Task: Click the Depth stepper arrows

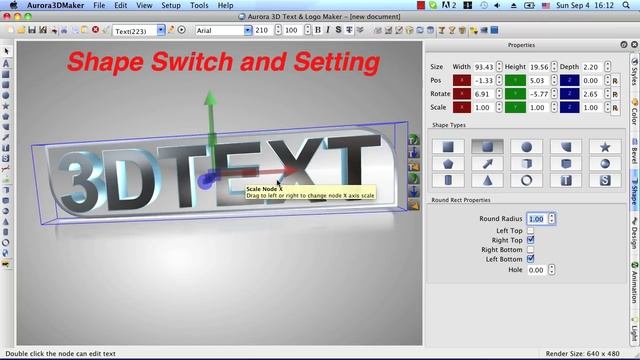Action: tap(608, 67)
